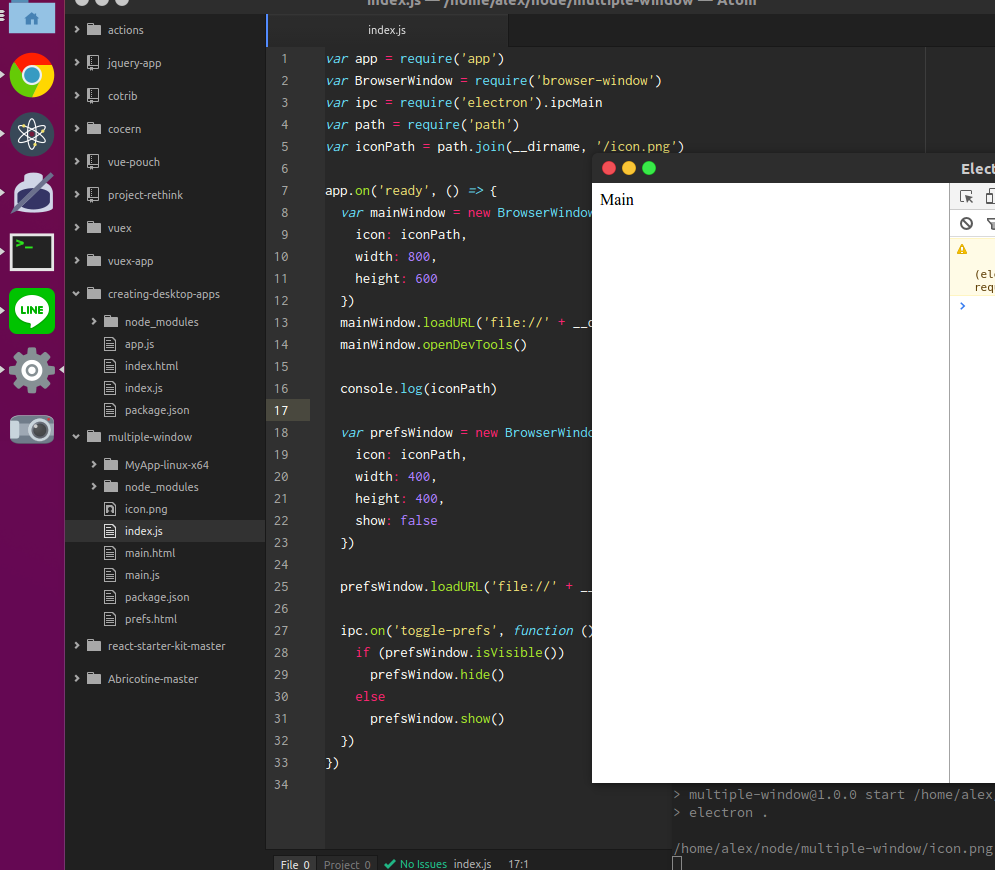Click the jquery-app repository icon

(93, 62)
